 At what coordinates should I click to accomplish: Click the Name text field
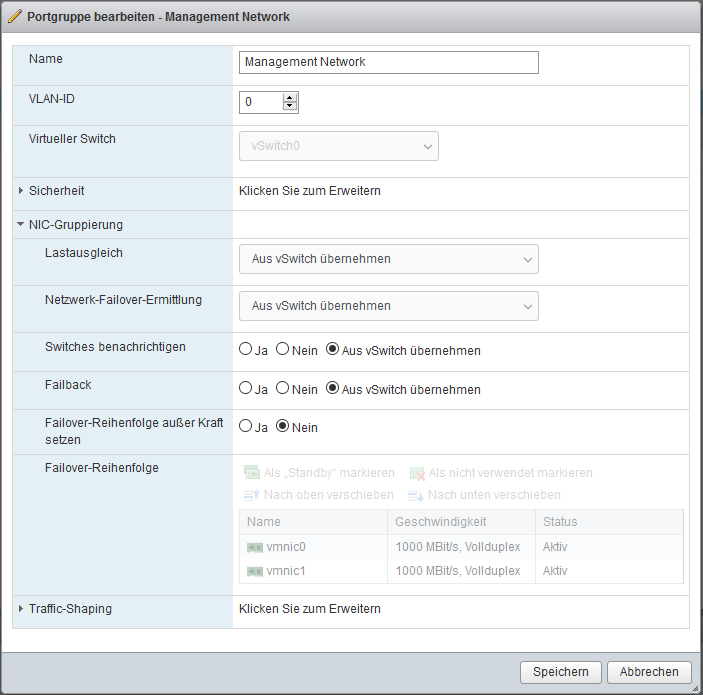[388, 62]
